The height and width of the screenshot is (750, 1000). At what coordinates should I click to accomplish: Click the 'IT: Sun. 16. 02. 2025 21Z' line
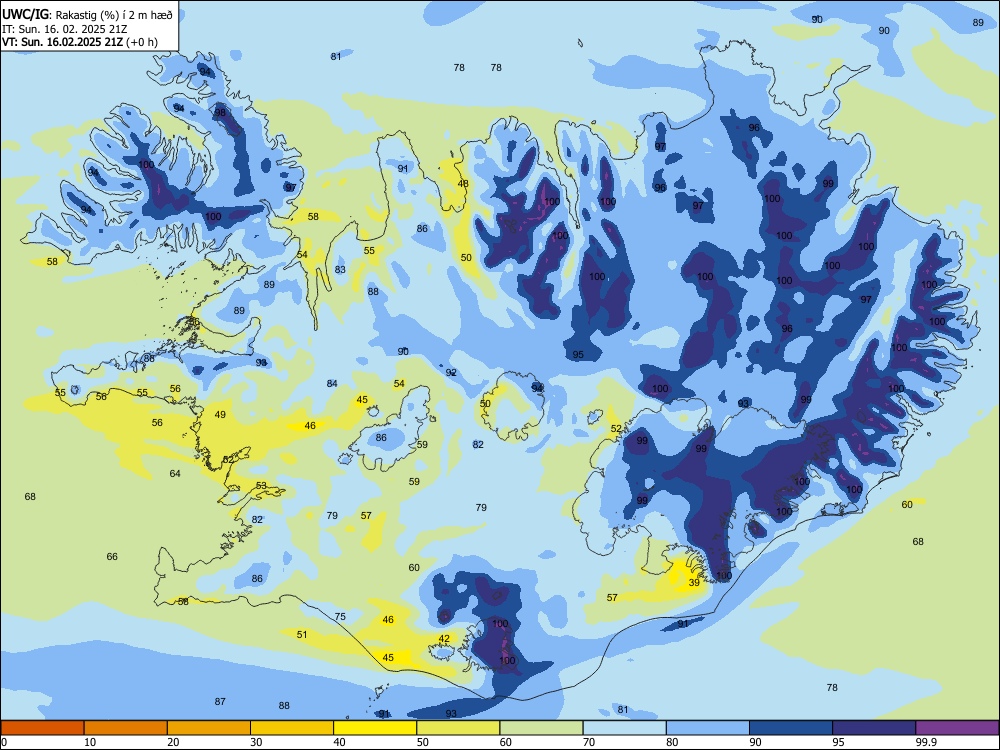[x=64, y=29]
